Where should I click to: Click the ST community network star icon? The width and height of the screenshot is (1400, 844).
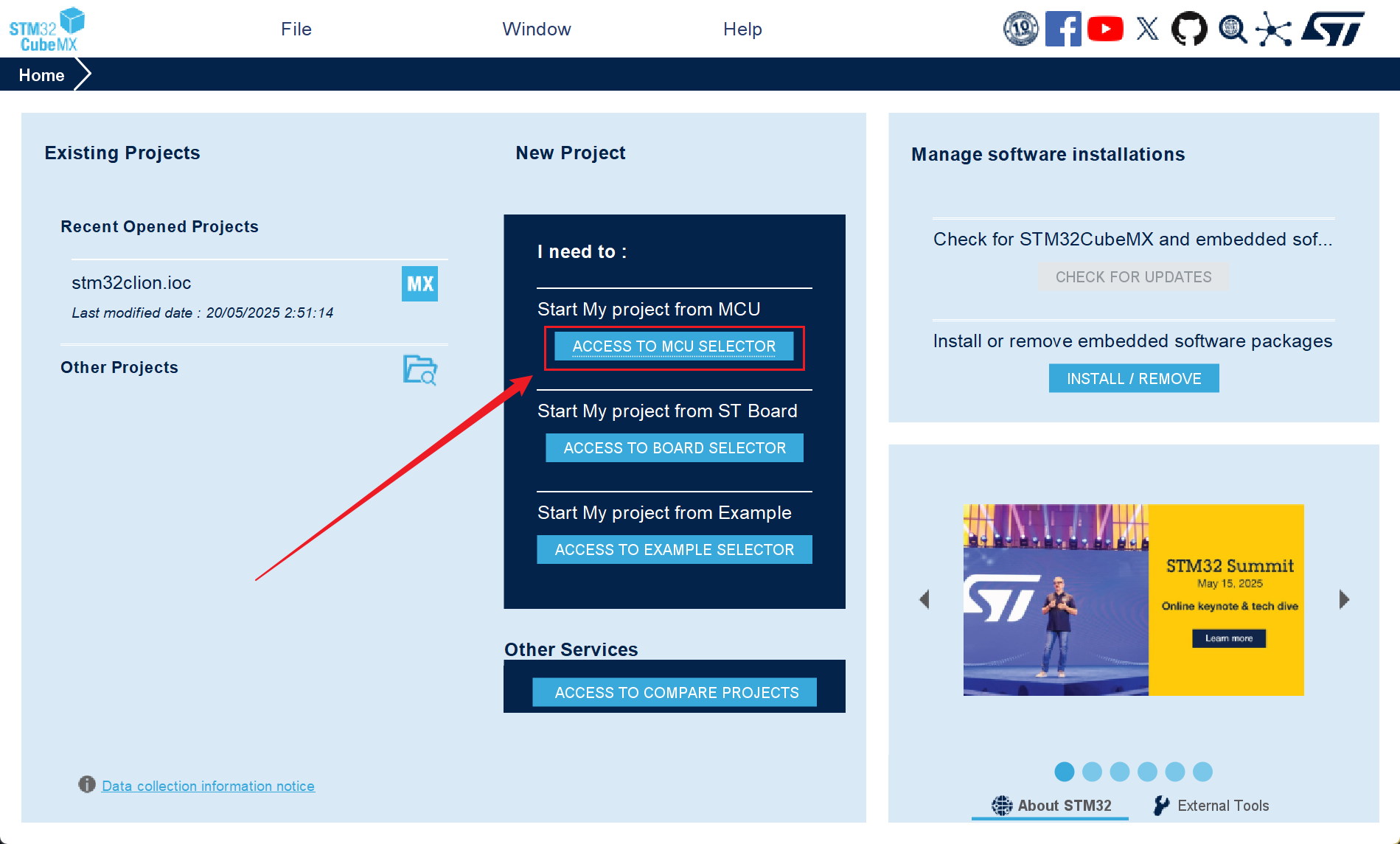click(1274, 29)
